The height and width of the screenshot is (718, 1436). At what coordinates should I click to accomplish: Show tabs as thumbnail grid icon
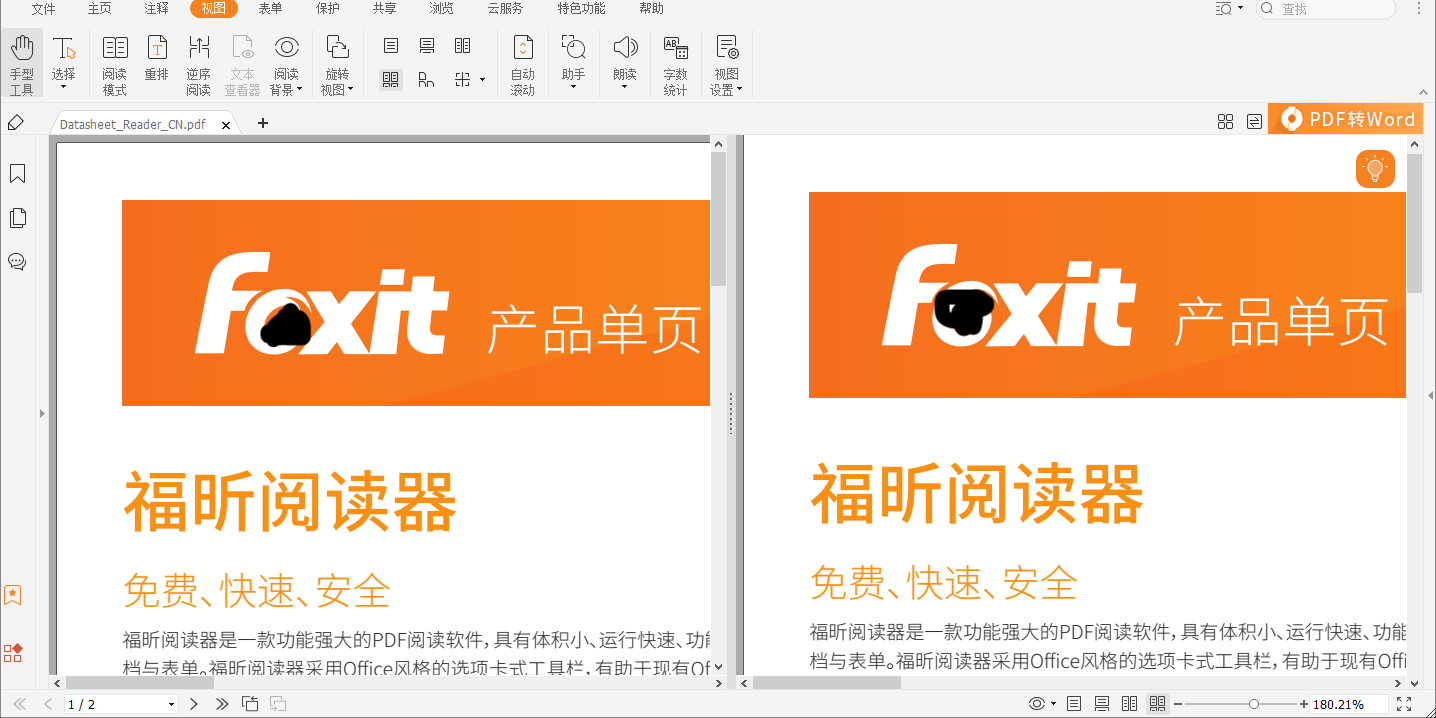1225,122
